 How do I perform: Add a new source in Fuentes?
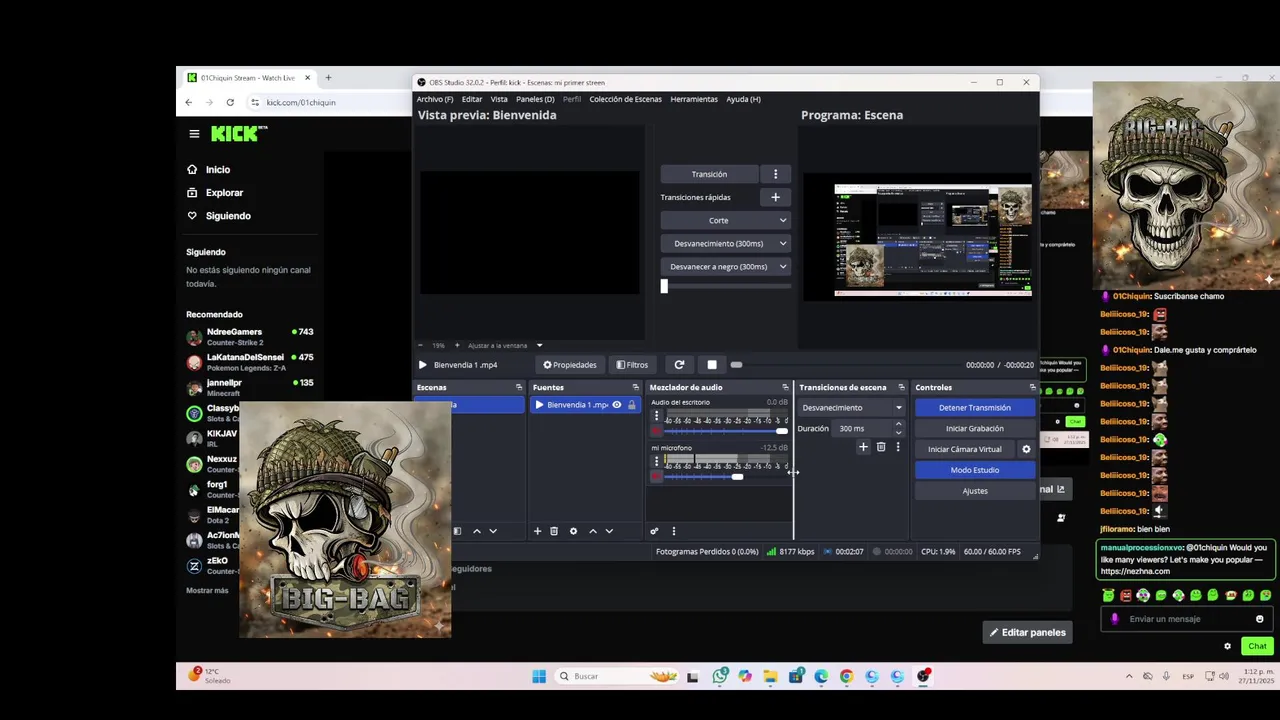click(x=537, y=531)
